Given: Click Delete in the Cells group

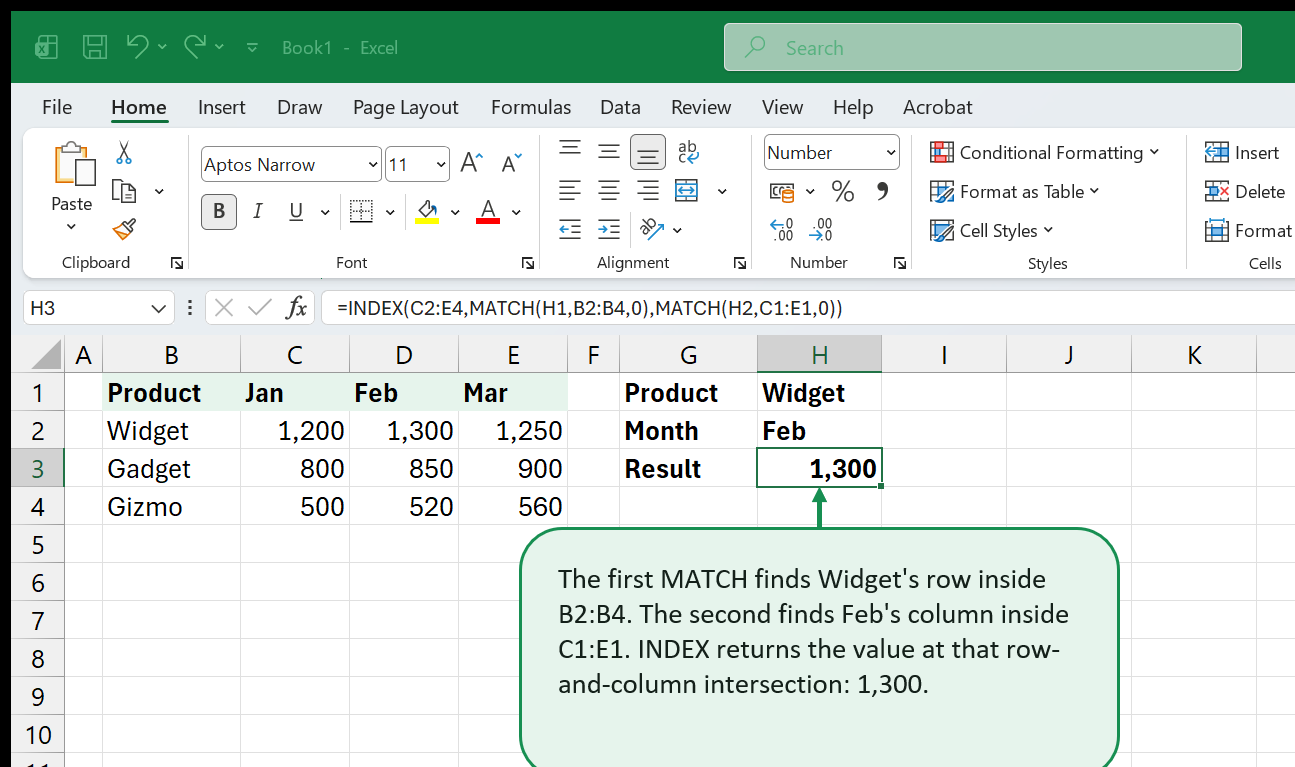Looking at the screenshot, I should pos(1246,191).
